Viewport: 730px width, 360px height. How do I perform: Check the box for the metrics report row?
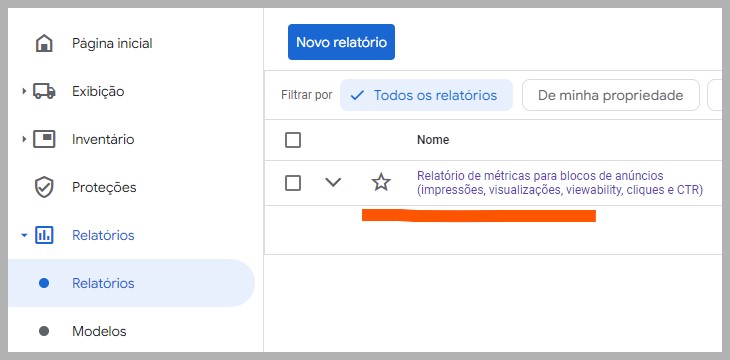pos(293,183)
